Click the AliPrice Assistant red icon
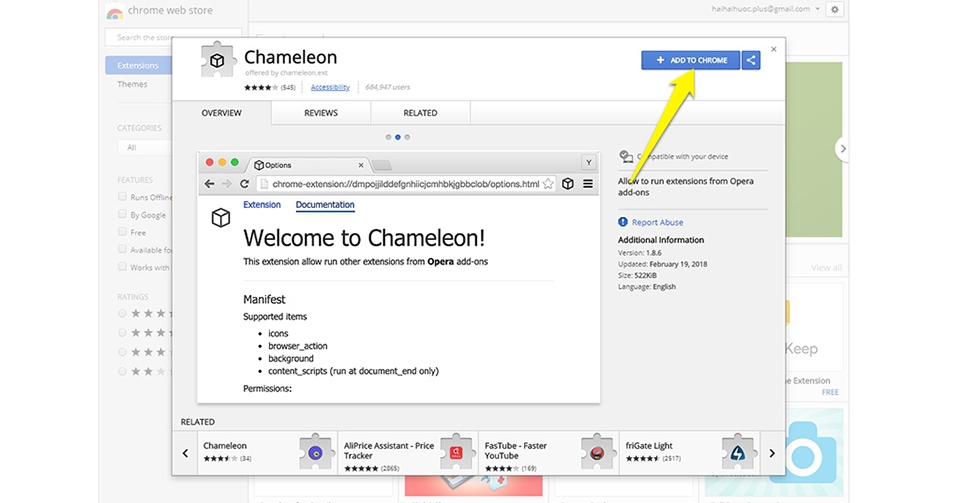This screenshot has width=960, height=503. (456, 453)
